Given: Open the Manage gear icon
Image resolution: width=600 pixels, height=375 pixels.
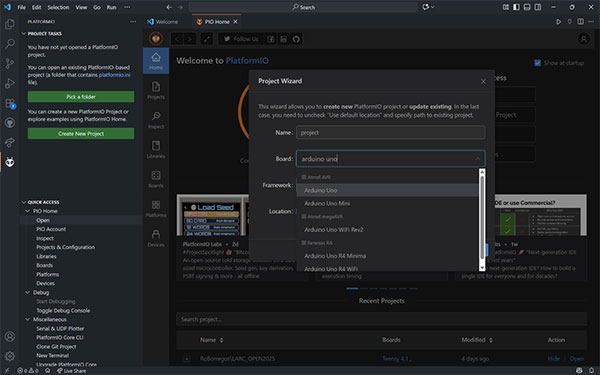Looking at the screenshot, I should pyautogui.click(x=10, y=356).
